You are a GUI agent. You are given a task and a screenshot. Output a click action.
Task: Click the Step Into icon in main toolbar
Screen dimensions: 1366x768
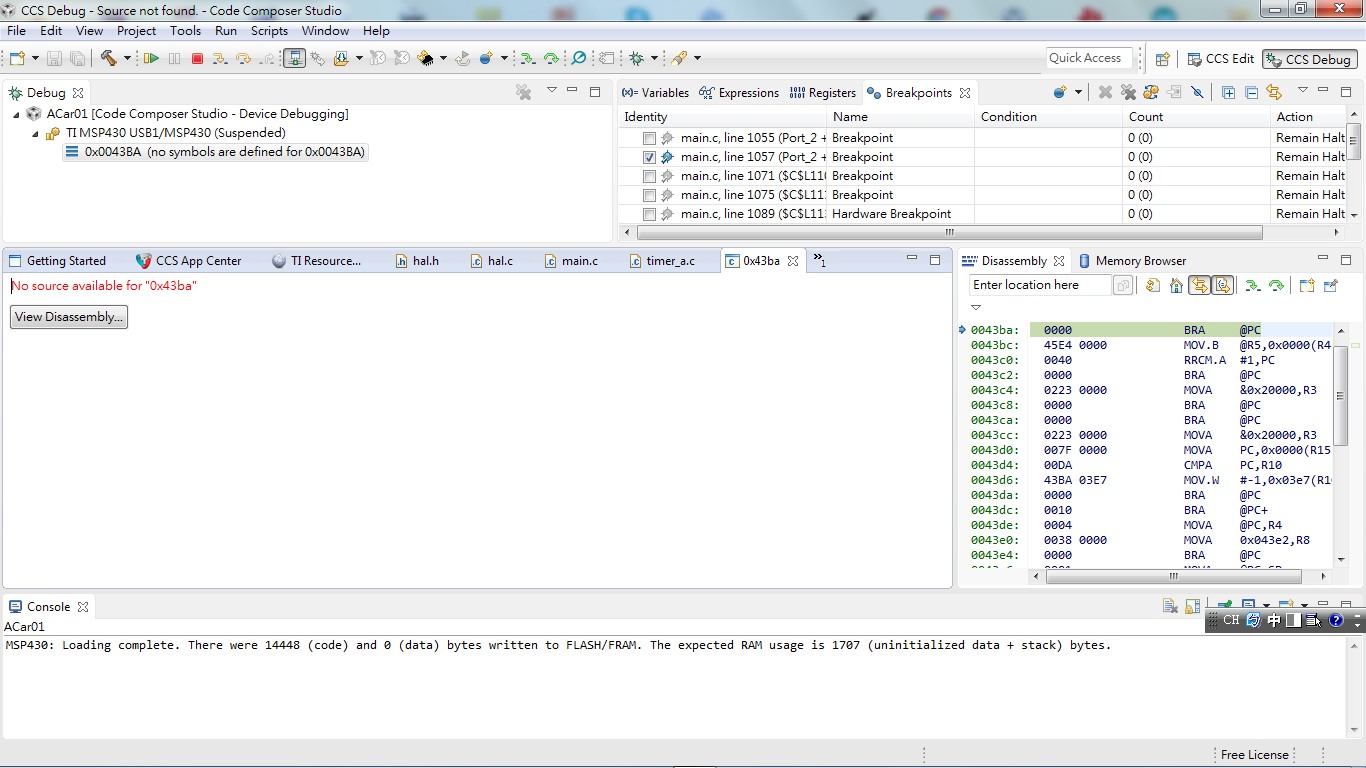click(220, 59)
